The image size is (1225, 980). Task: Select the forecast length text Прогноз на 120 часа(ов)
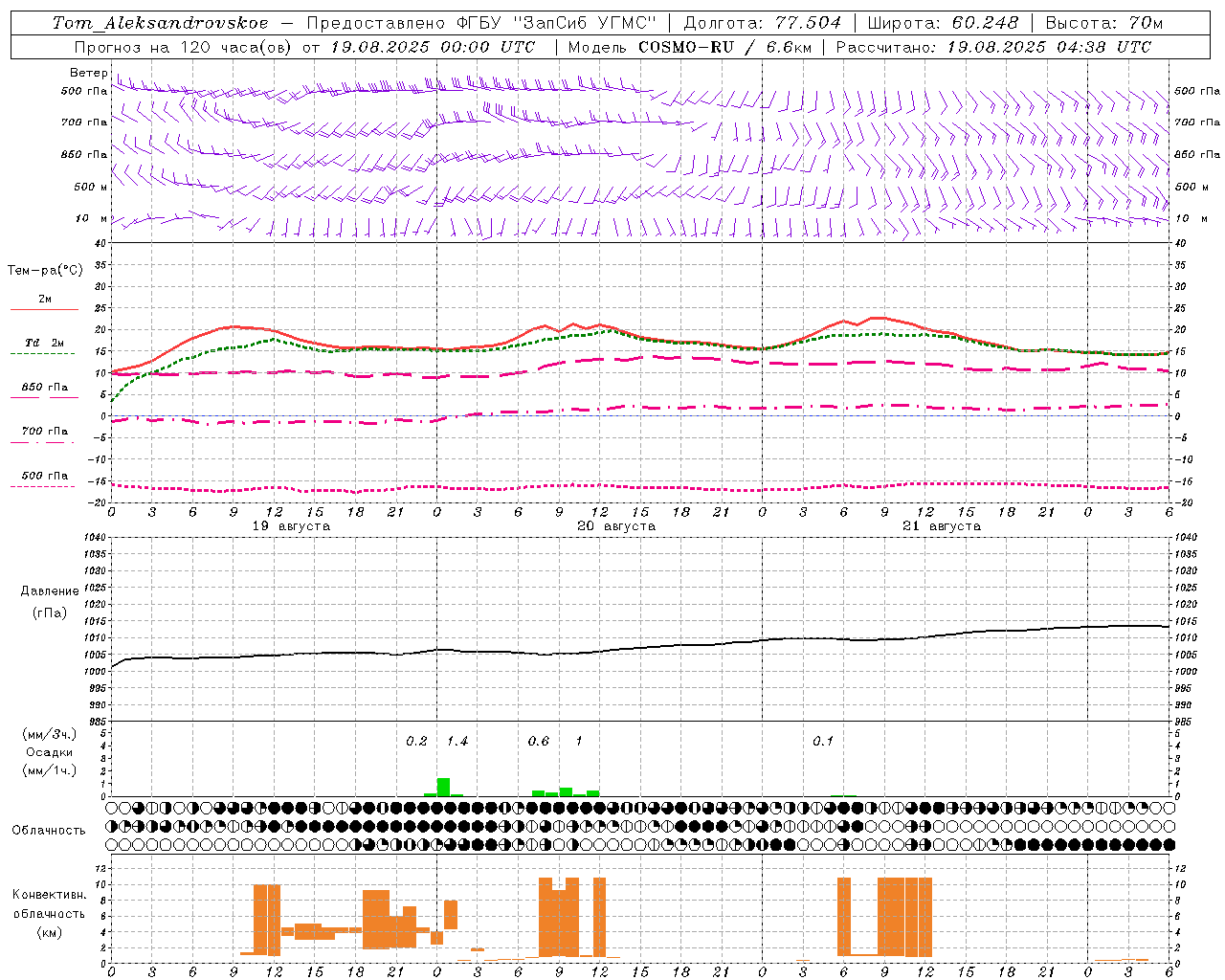click(x=184, y=47)
